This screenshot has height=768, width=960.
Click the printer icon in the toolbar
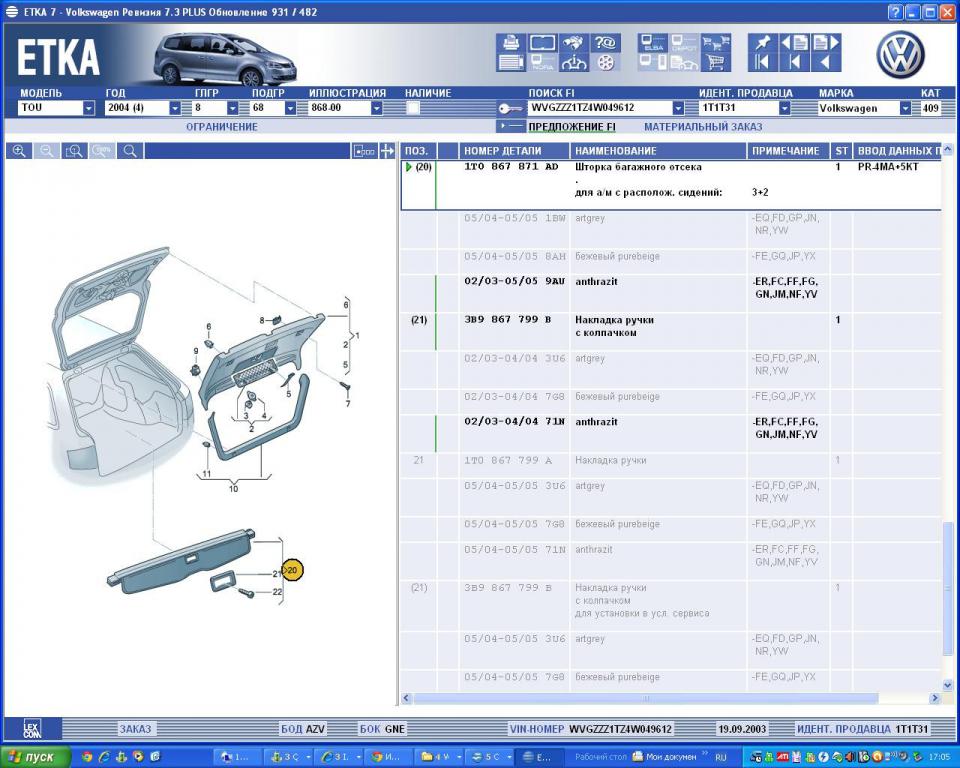click(511, 43)
